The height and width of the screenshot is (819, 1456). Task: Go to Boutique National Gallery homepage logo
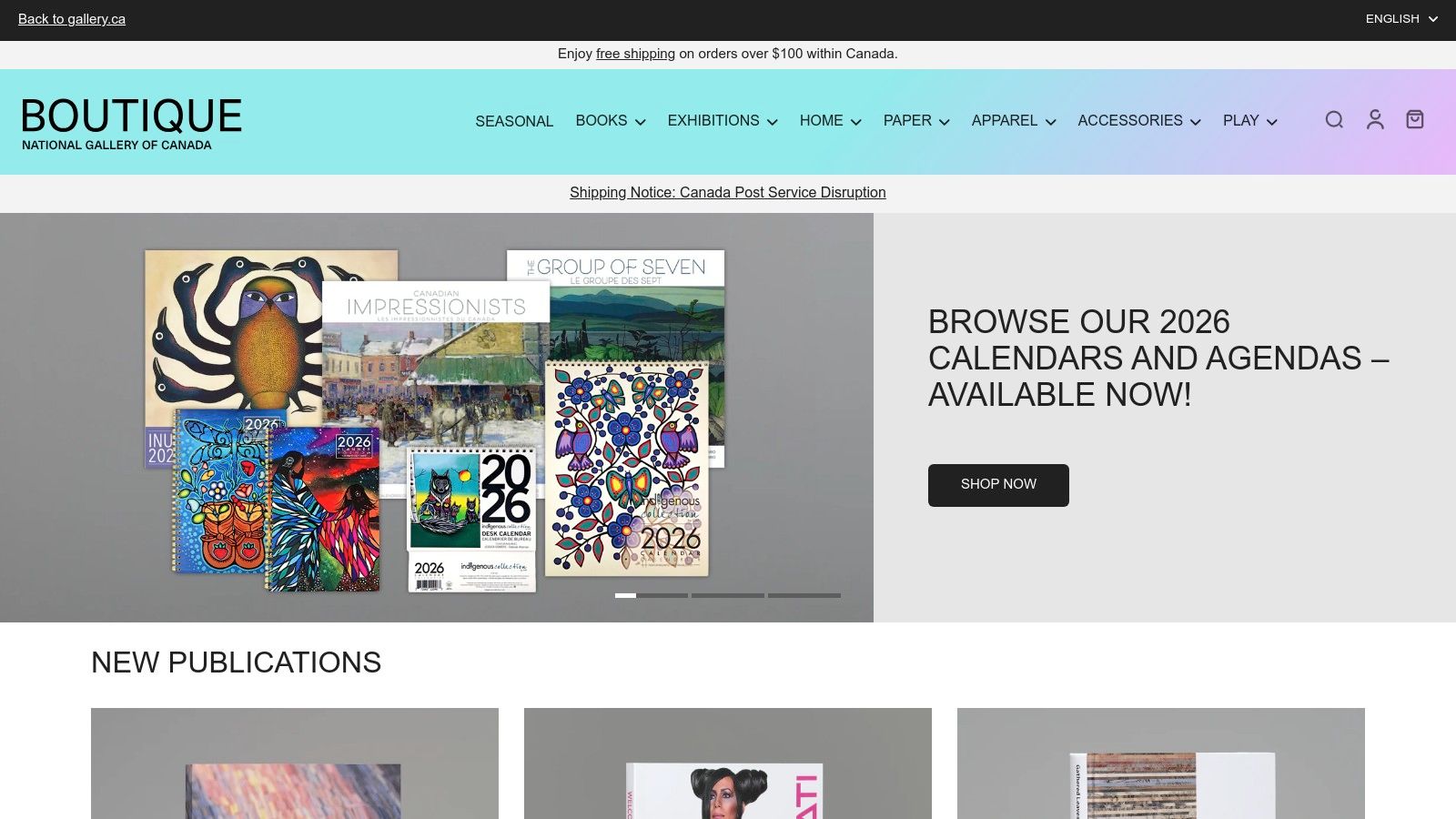coord(131,123)
